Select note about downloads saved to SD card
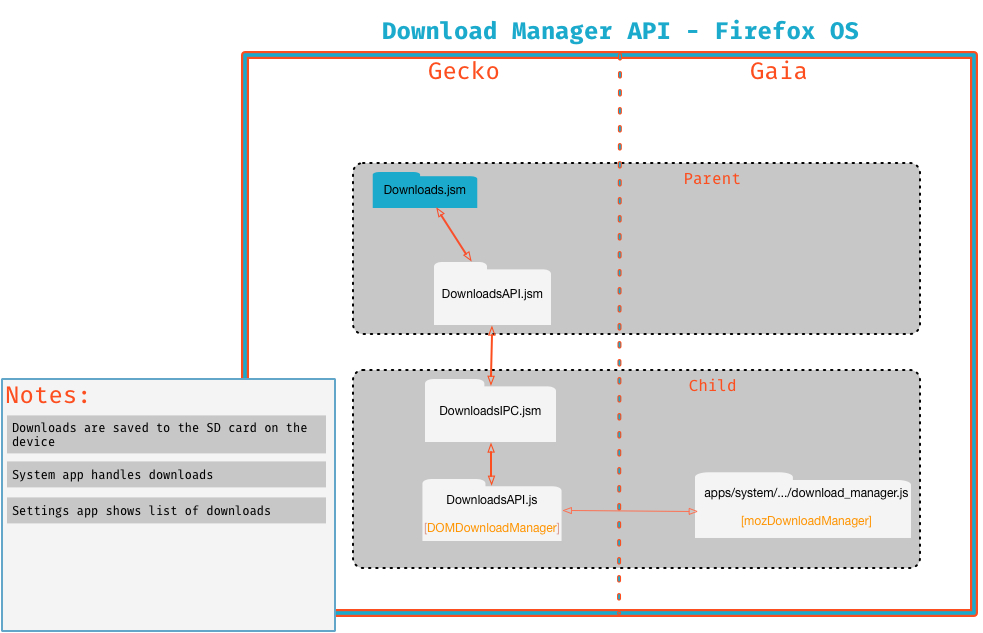 point(166,434)
